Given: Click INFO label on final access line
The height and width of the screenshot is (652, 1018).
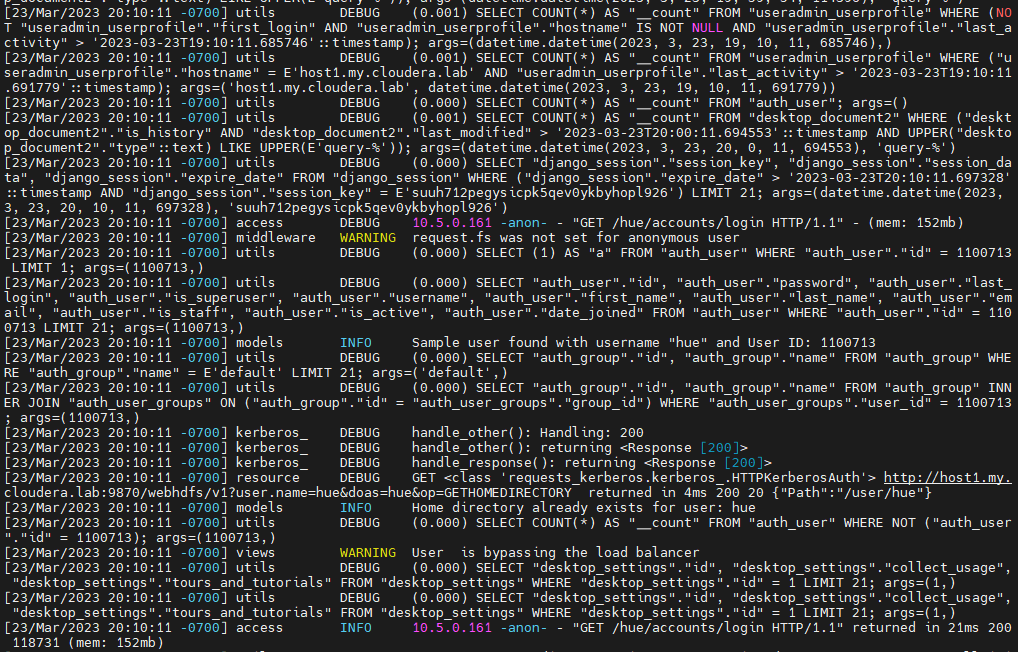Looking at the screenshot, I should pyautogui.click(x=356, y=628).
